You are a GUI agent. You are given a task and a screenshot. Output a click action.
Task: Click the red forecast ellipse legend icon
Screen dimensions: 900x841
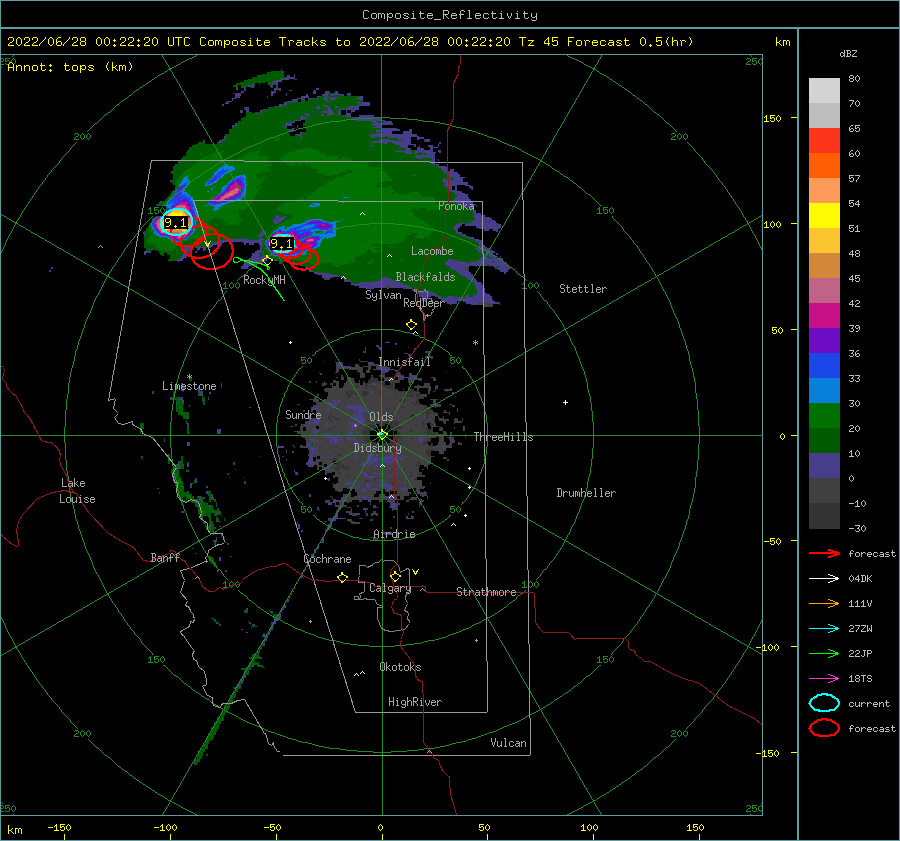pos(824,728)
